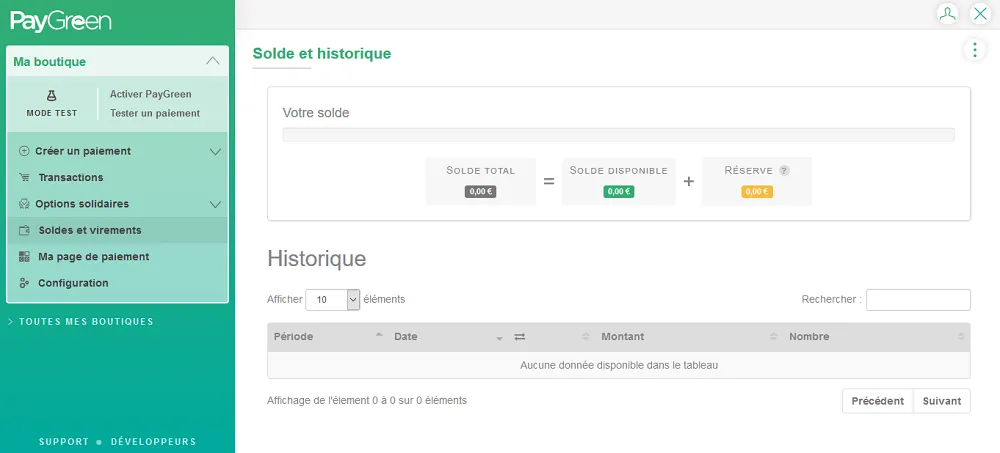Click the Activer PayGreen link
This screenshot has width=1000, height=453.
pos(150,94)
